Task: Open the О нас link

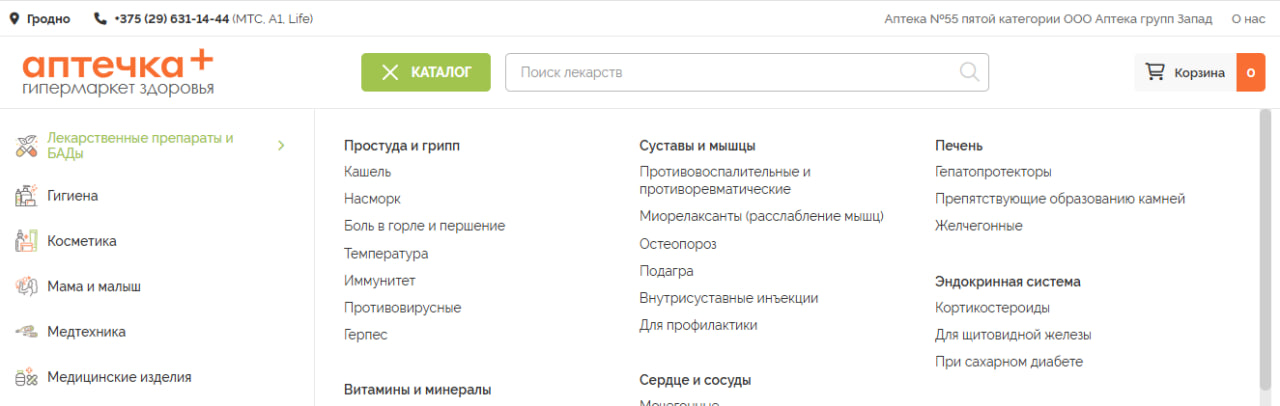Action: 1248,18
